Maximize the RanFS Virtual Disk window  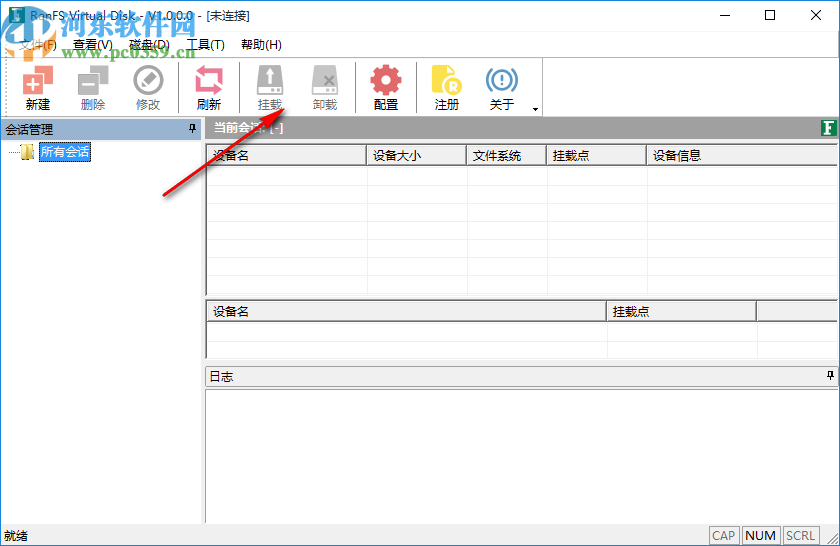click(770, 15)
